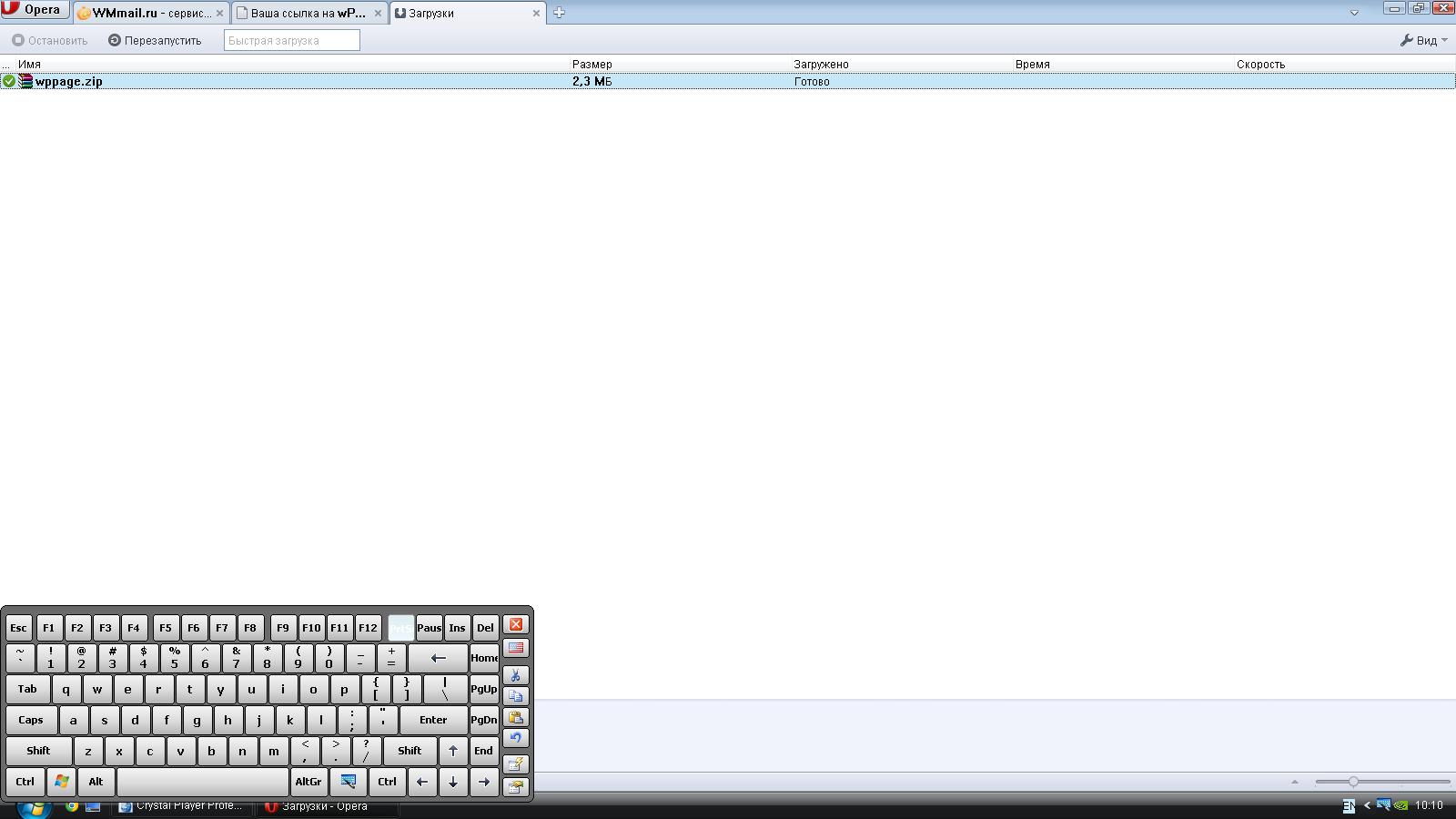Tap the F5 key on virtual keyboard
1456x819 pixels.
tap(165, 627)
